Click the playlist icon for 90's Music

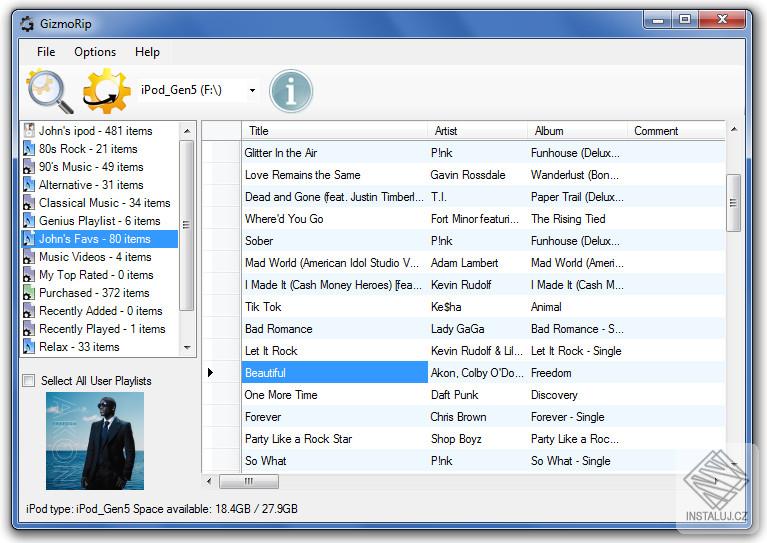[x=29, y=167]
